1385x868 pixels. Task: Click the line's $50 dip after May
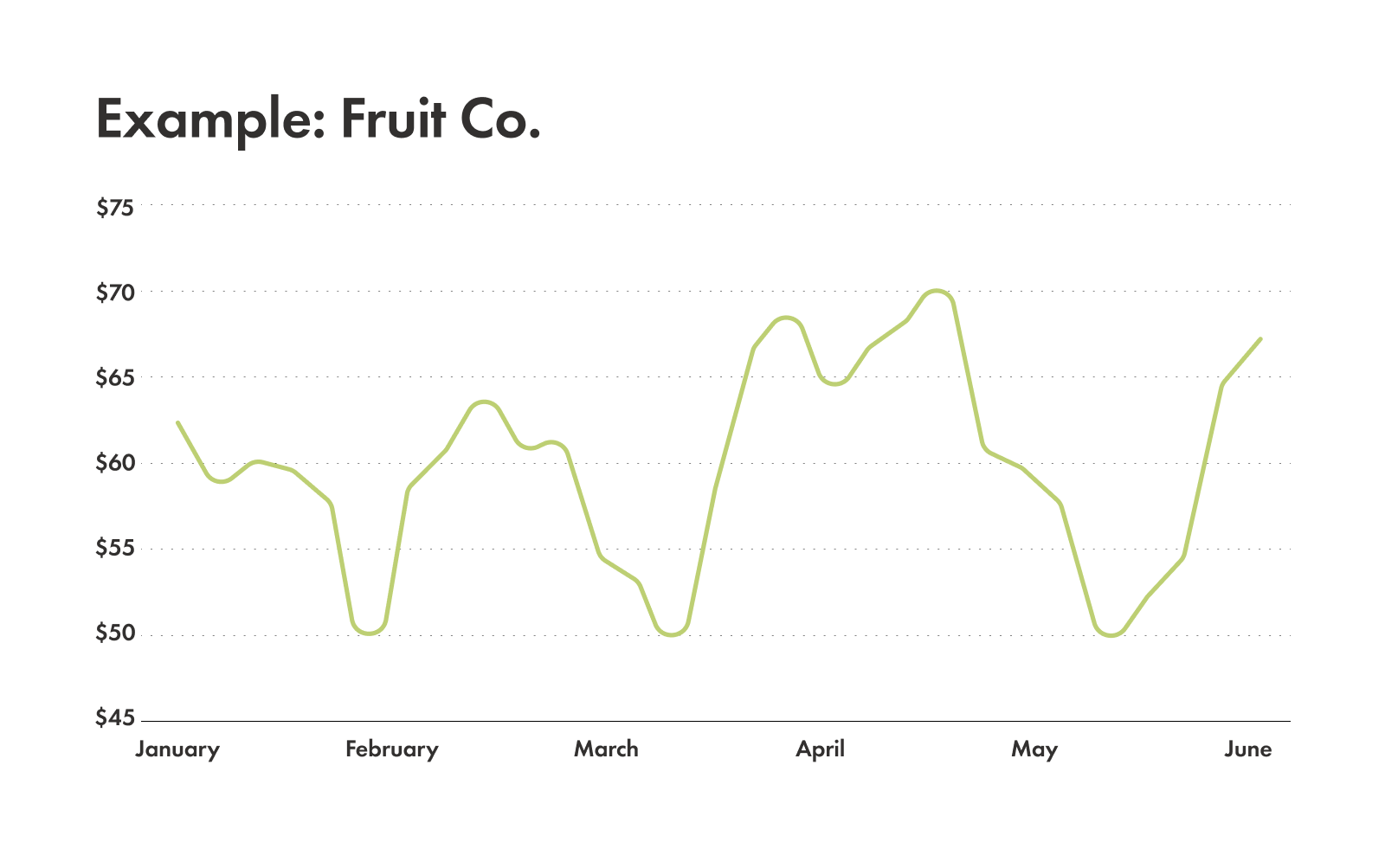pos(1111,634)
